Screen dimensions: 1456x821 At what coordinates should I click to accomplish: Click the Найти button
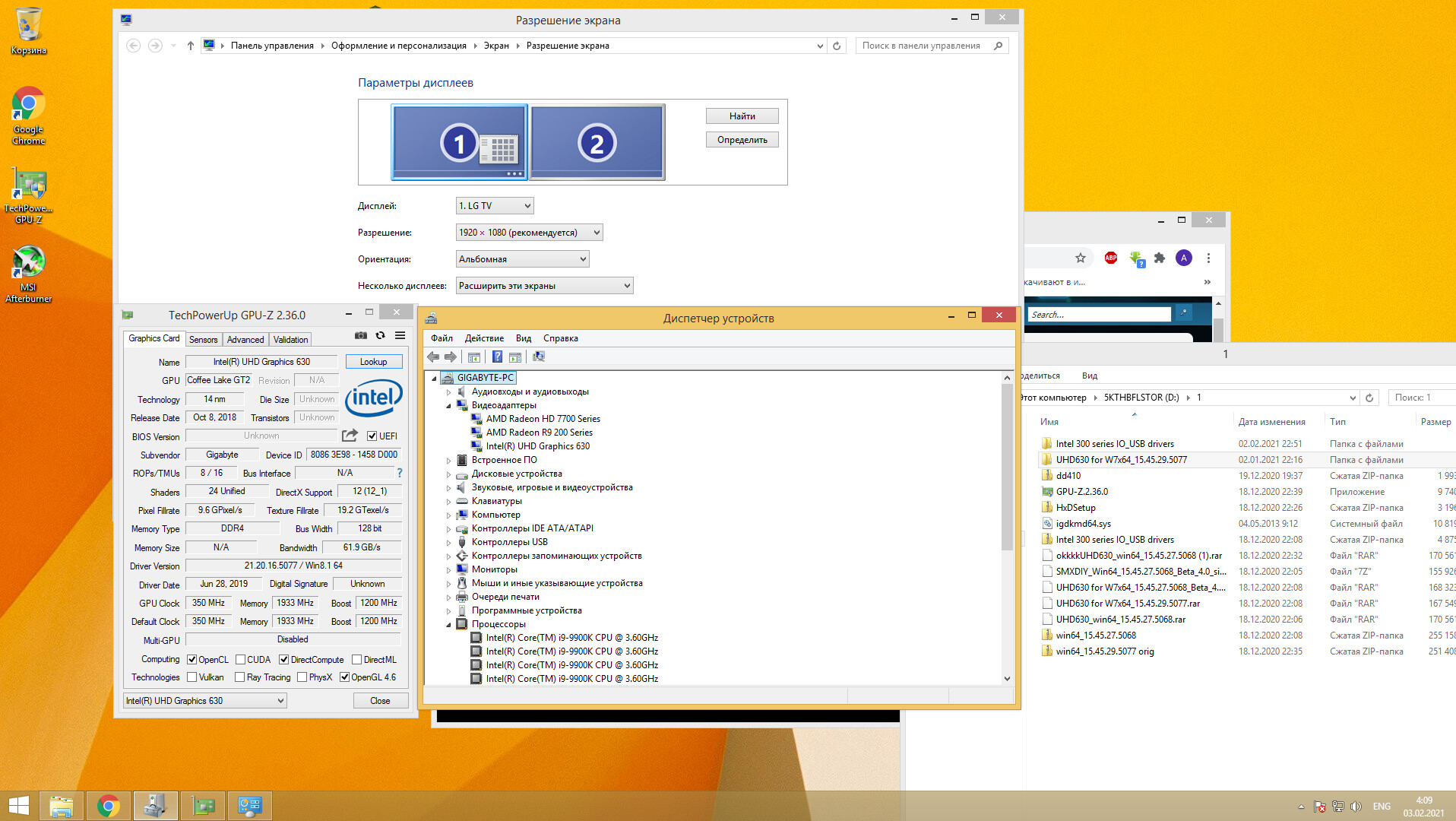click(742, 116)
